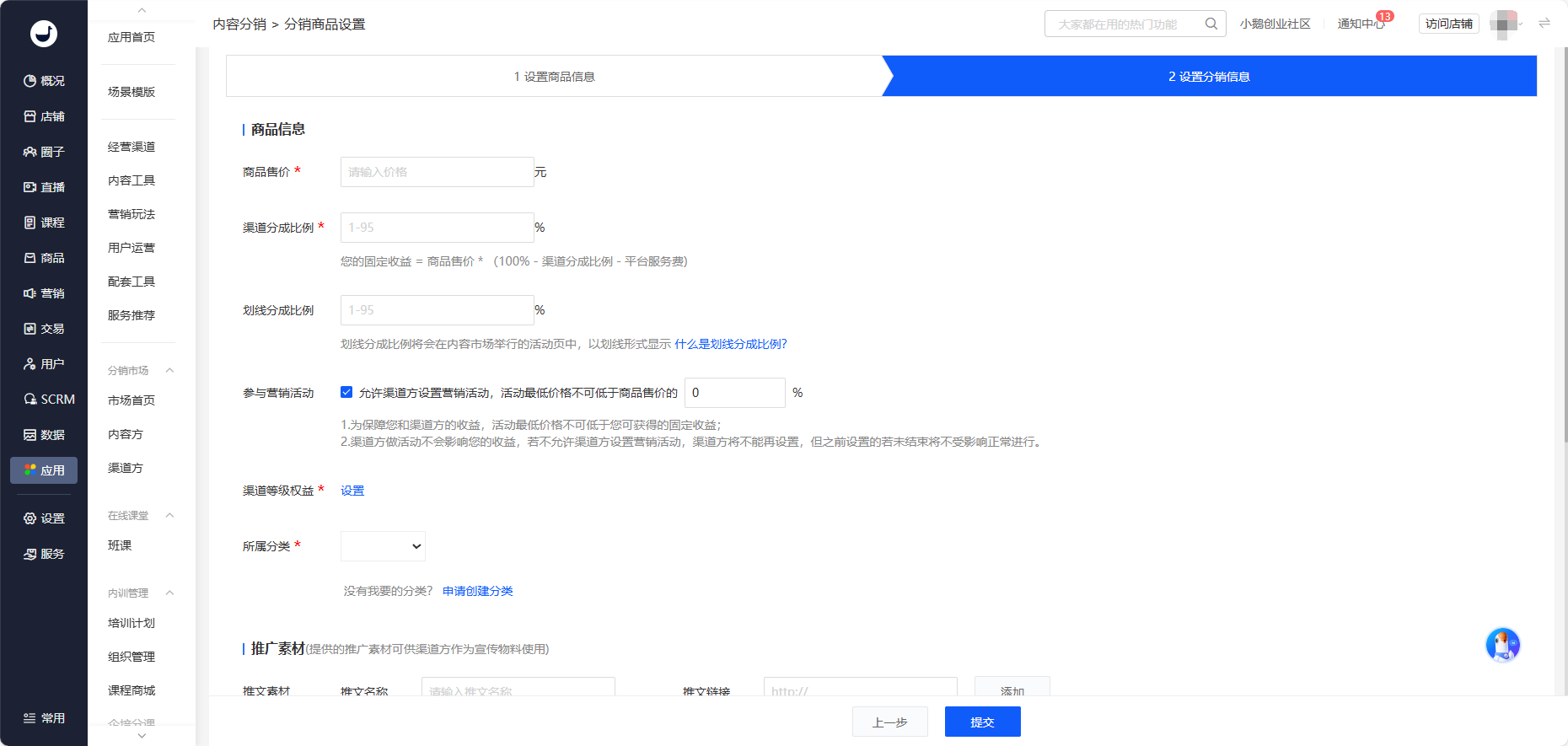Open 课程 in the sidebar
The height and width of the screenshot is (746, 1568).
click(x=44, y=223)
